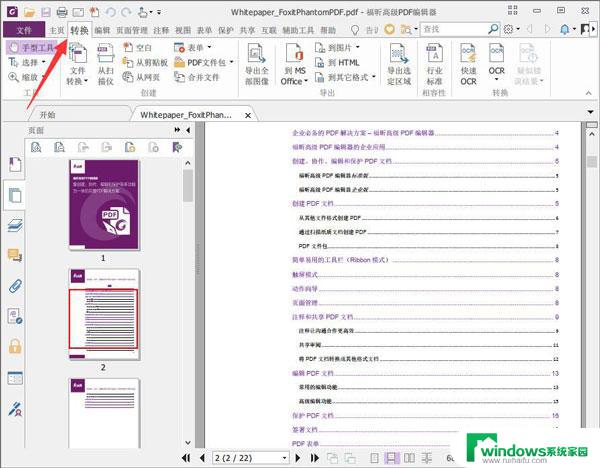The image size is (600, 468).
Task: Enable continuous page view mode
Action: pyautogui.click(x=391, y=458)
